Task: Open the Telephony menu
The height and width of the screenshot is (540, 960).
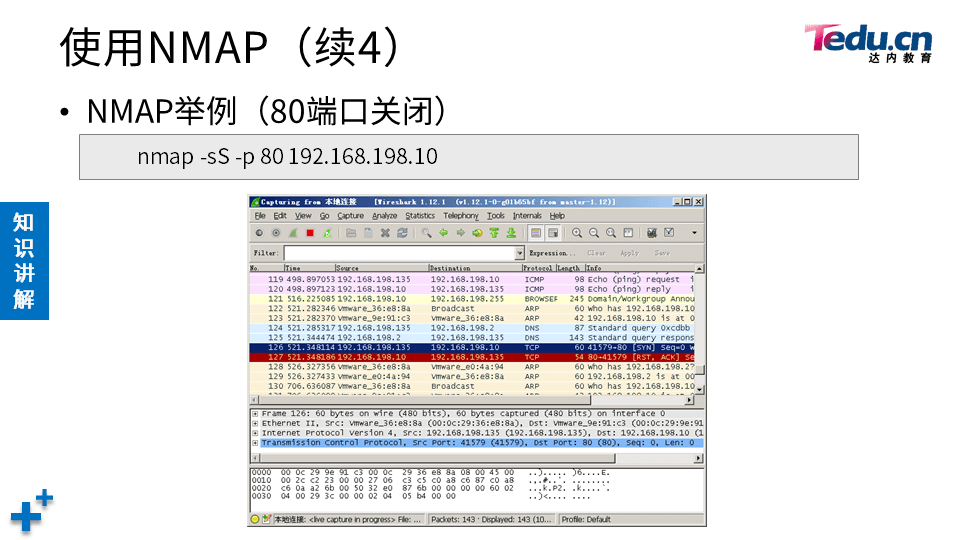Action: [461, 216]
